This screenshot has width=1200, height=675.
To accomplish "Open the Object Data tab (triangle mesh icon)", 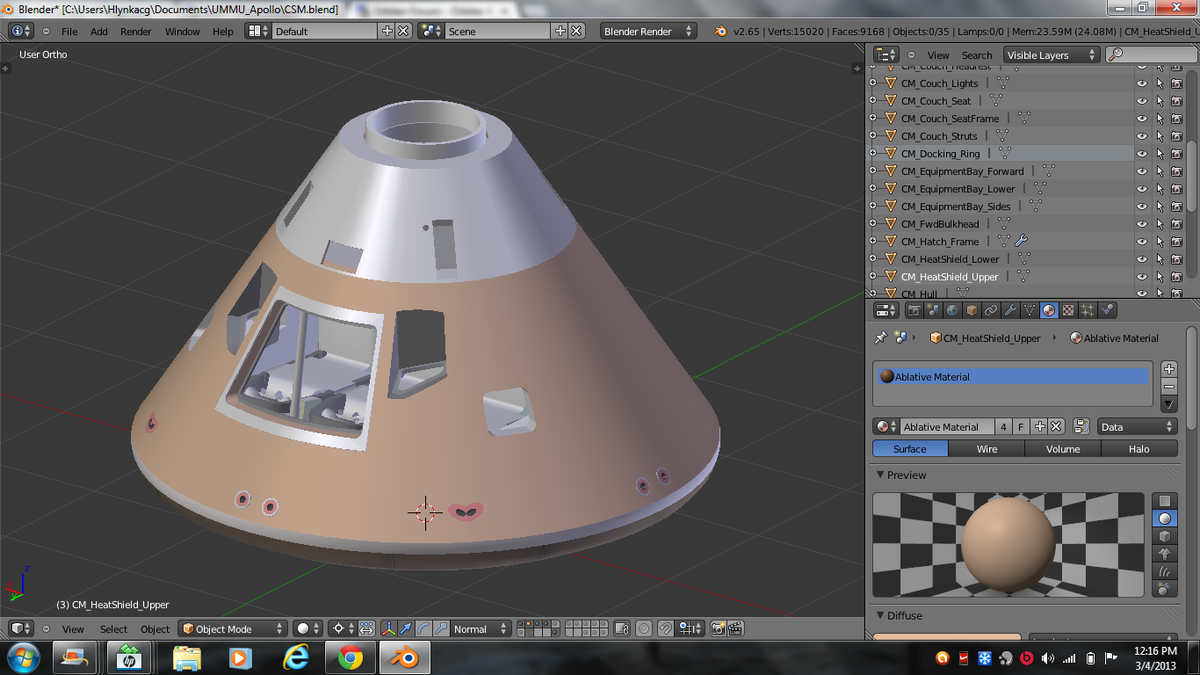I will [1030, 311].
